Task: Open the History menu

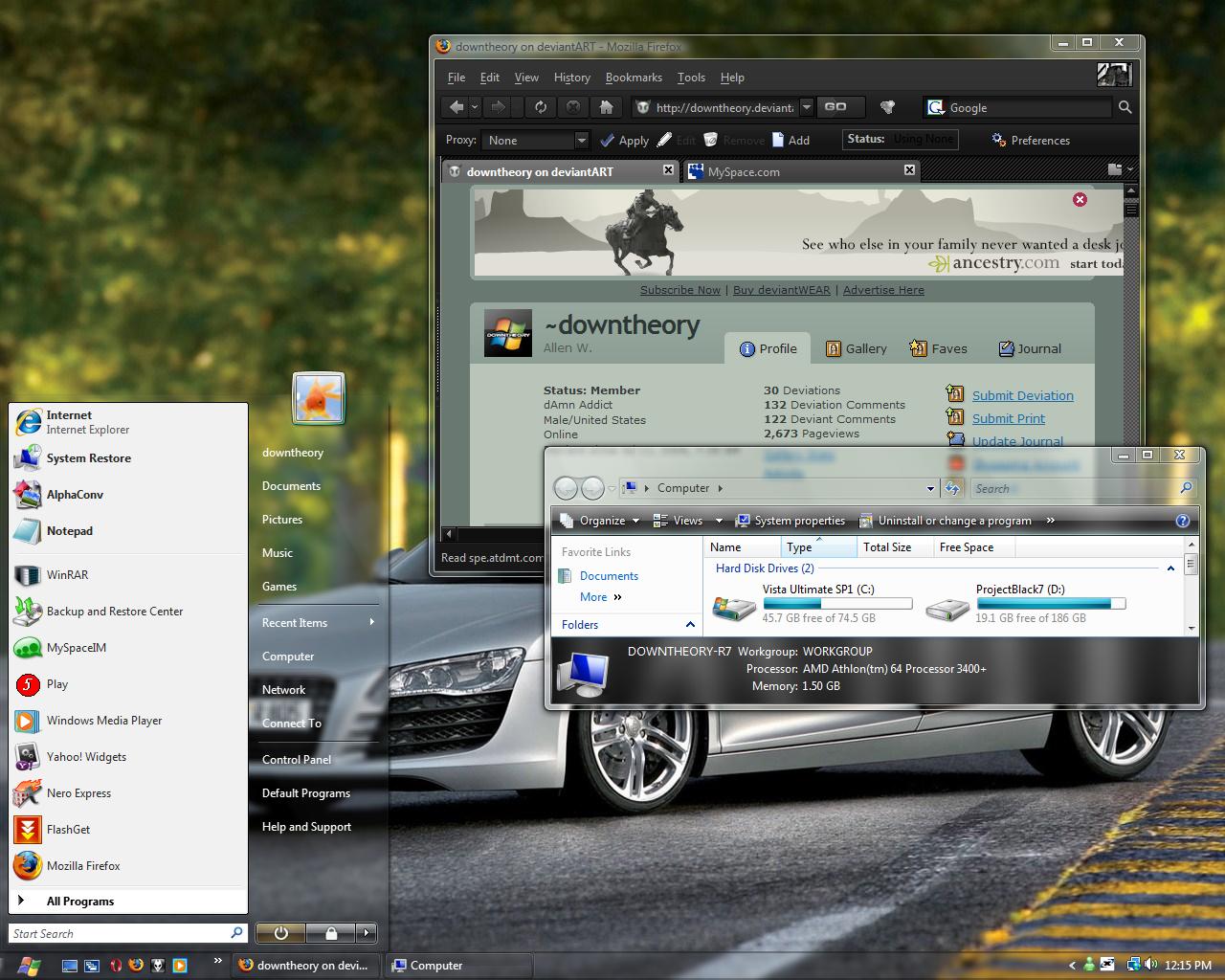Action: coord(571,78)
